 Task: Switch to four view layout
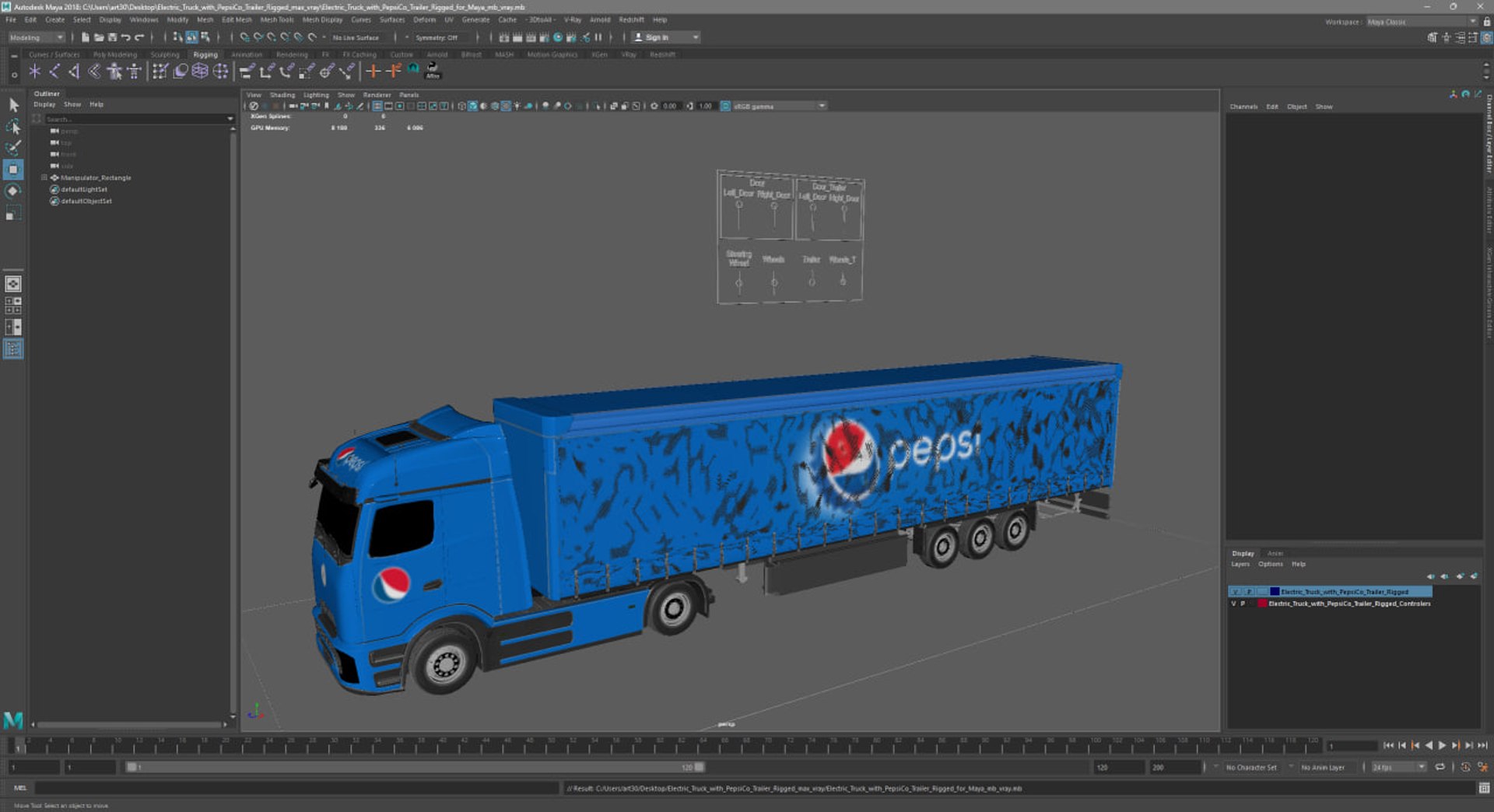pyautogui.click(x=13, y=306)
